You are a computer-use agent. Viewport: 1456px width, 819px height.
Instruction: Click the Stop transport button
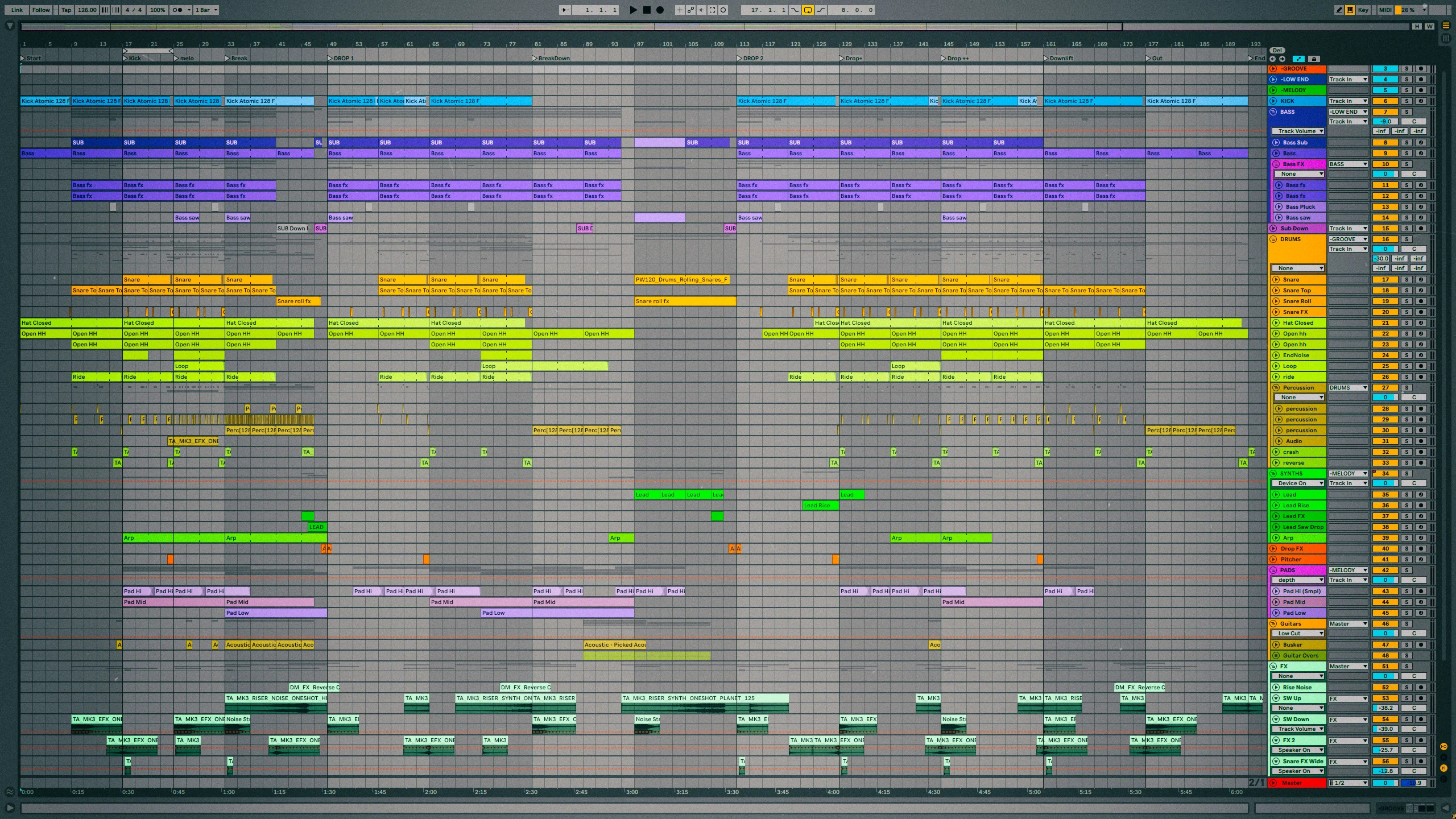(647, 10)
